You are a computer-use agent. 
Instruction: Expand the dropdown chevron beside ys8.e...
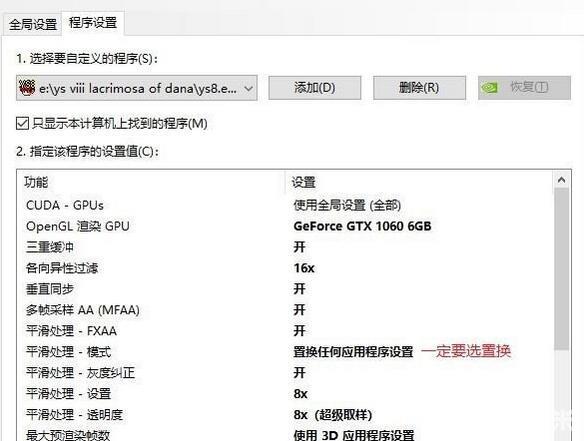[x=248, y=89]
